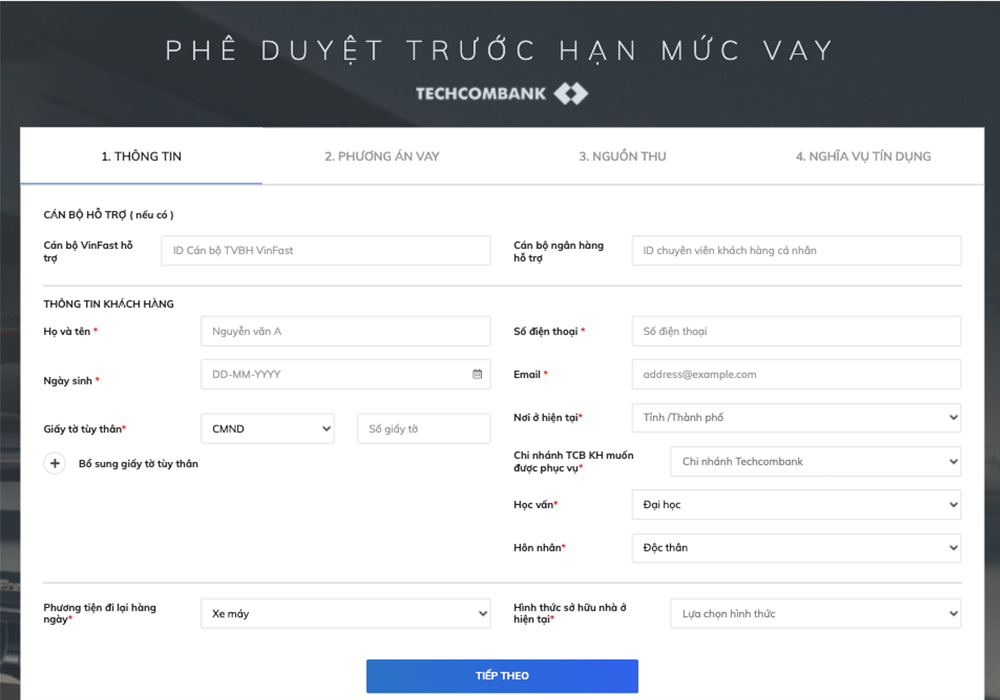Focus the ID chuyên viên khách hàng cá nhân field

click(797, 251)
